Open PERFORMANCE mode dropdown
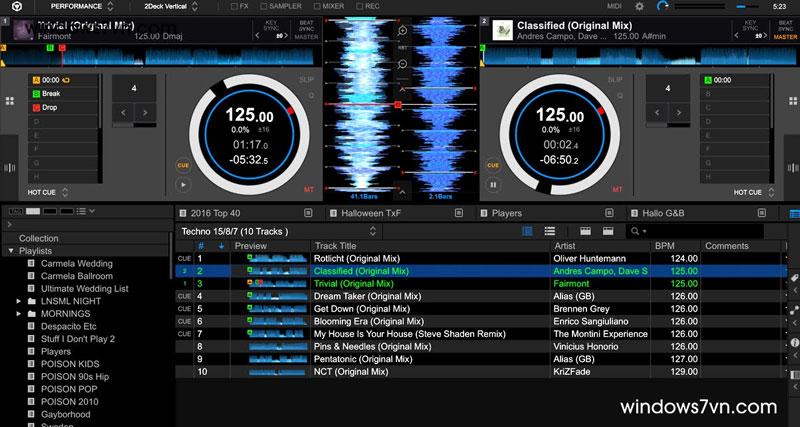800x427 pixels. (83, 7)
